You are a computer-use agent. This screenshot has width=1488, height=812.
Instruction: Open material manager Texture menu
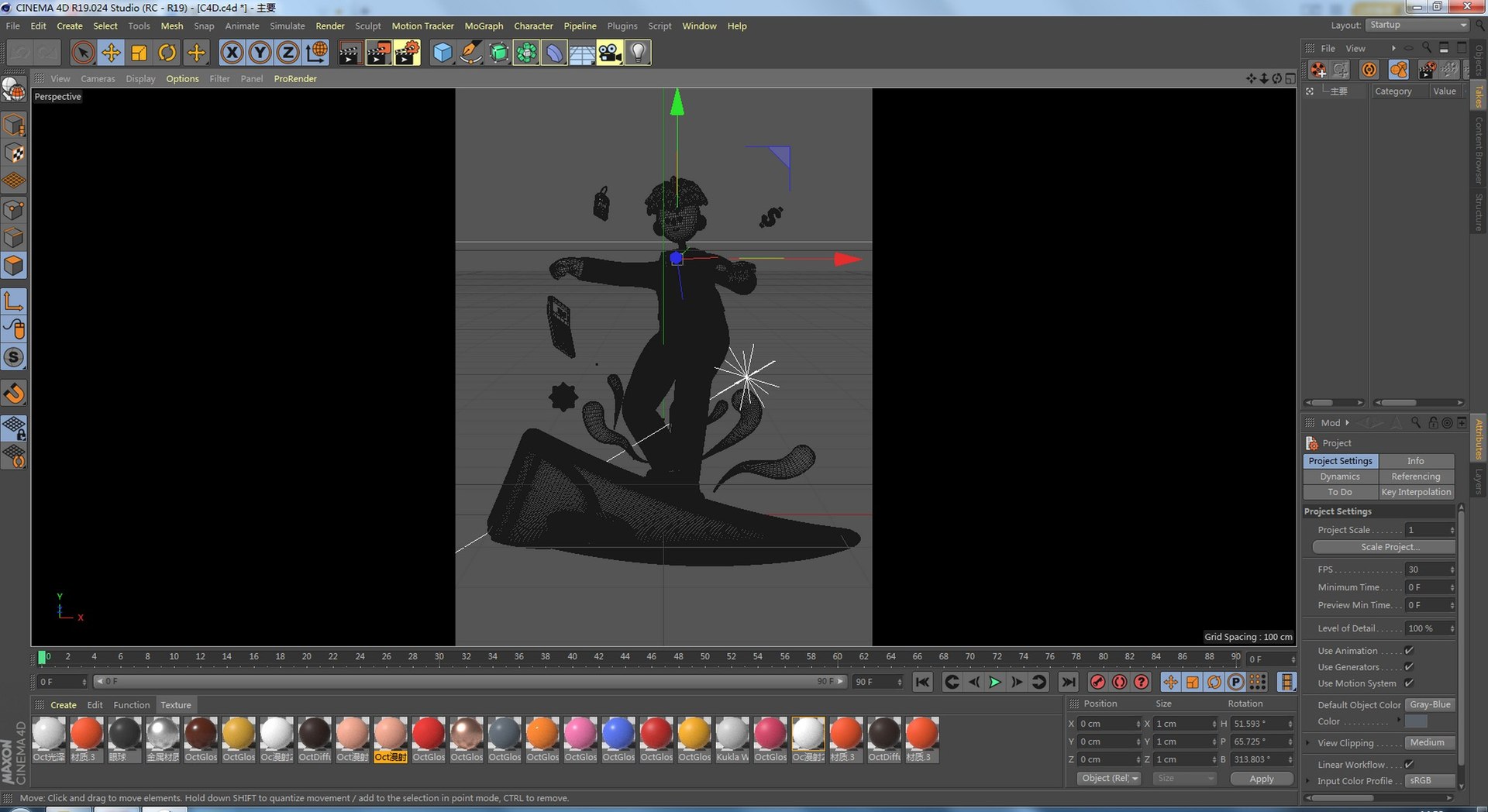coord(176,705)
